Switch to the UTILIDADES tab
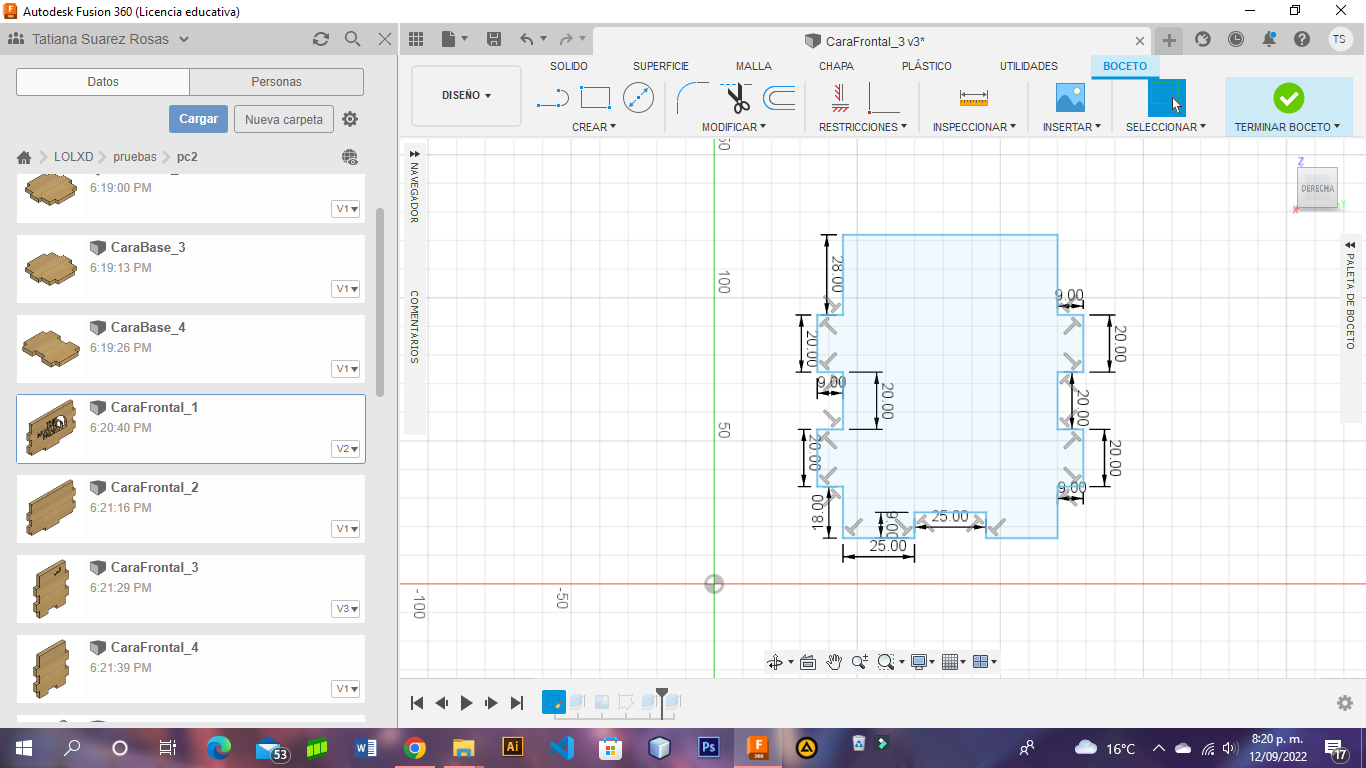This screenshot has width=1366, height=768. coord(1029,66)
